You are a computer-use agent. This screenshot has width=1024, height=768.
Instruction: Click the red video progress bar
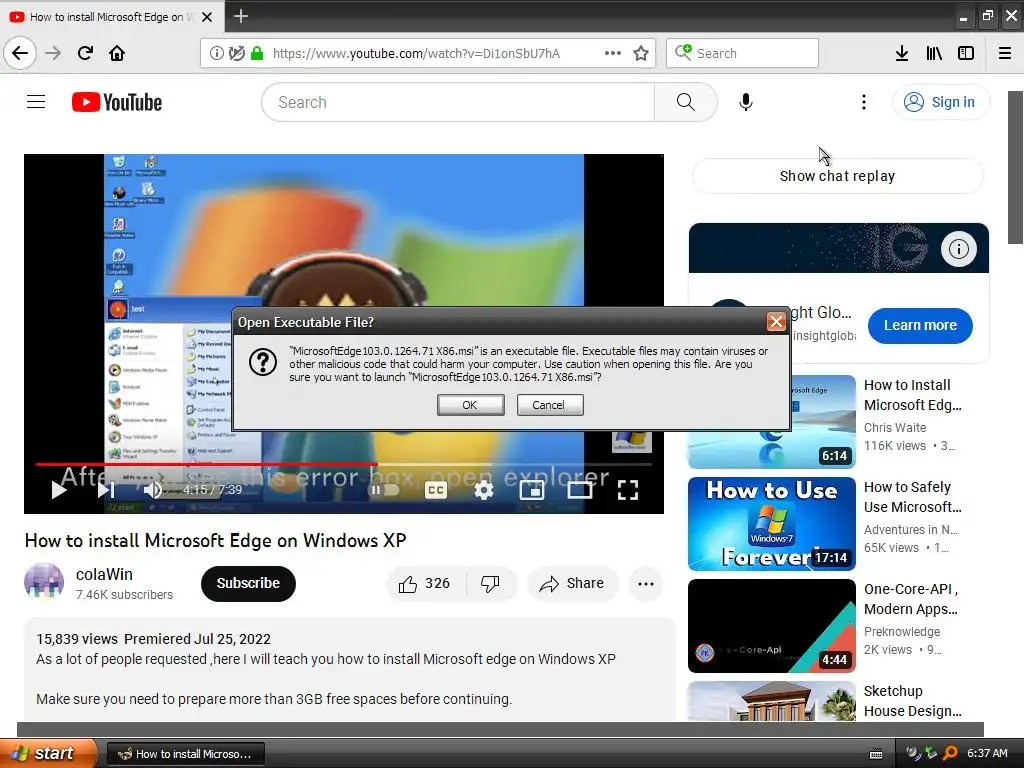[x=206, y=464]
